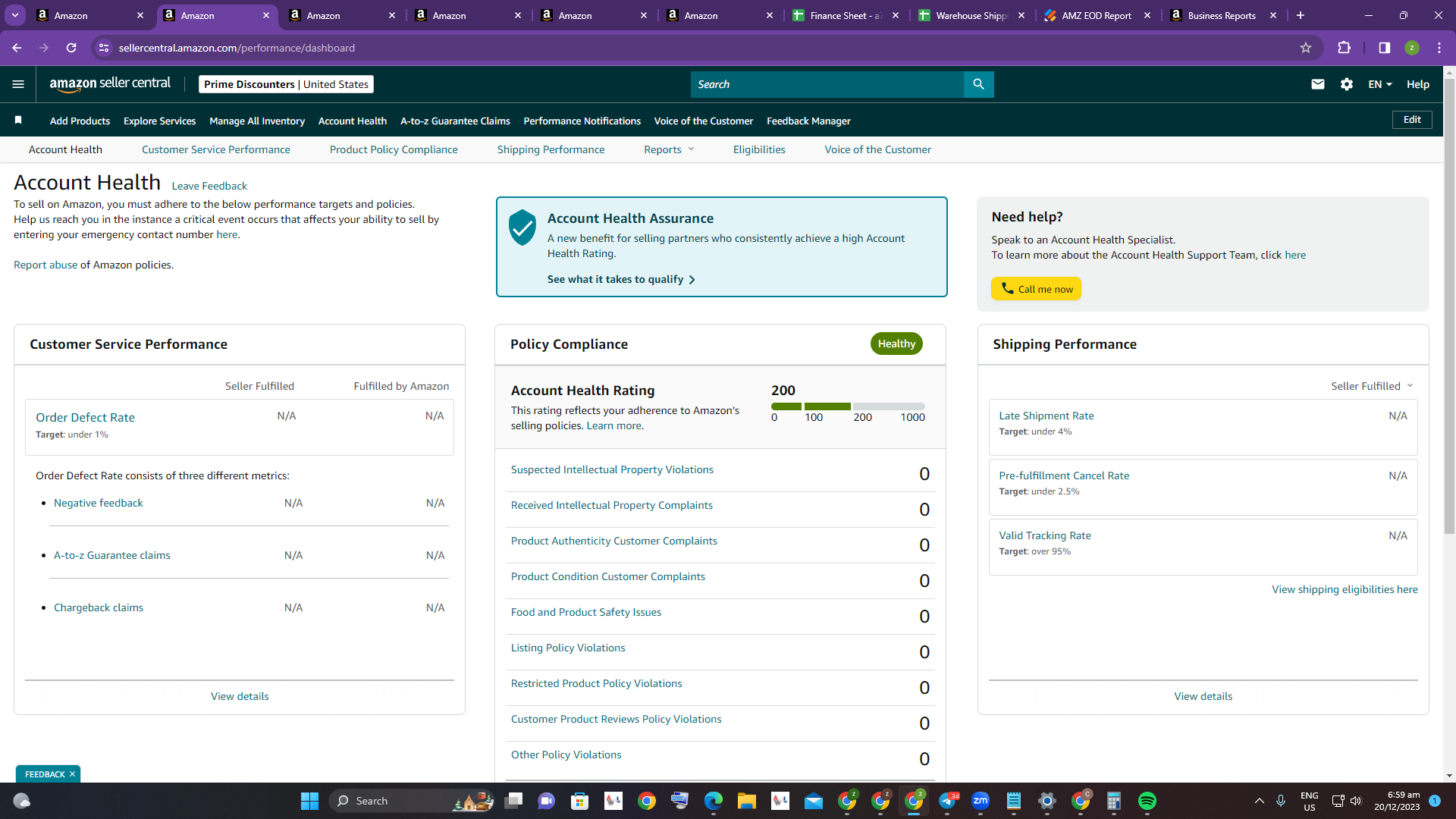Screen dimensions: 1456x819
Task: Click the bookmark flag icon beside Add Products
Action: point(18,121)
